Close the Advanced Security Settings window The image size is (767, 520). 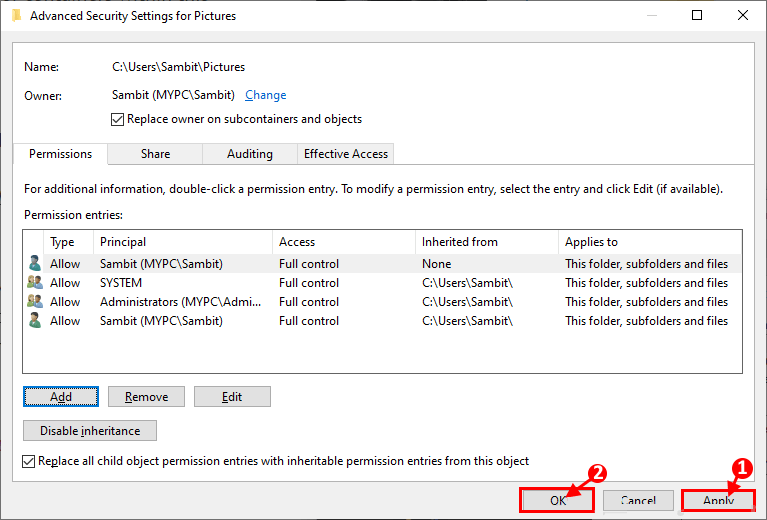(743, 15)
